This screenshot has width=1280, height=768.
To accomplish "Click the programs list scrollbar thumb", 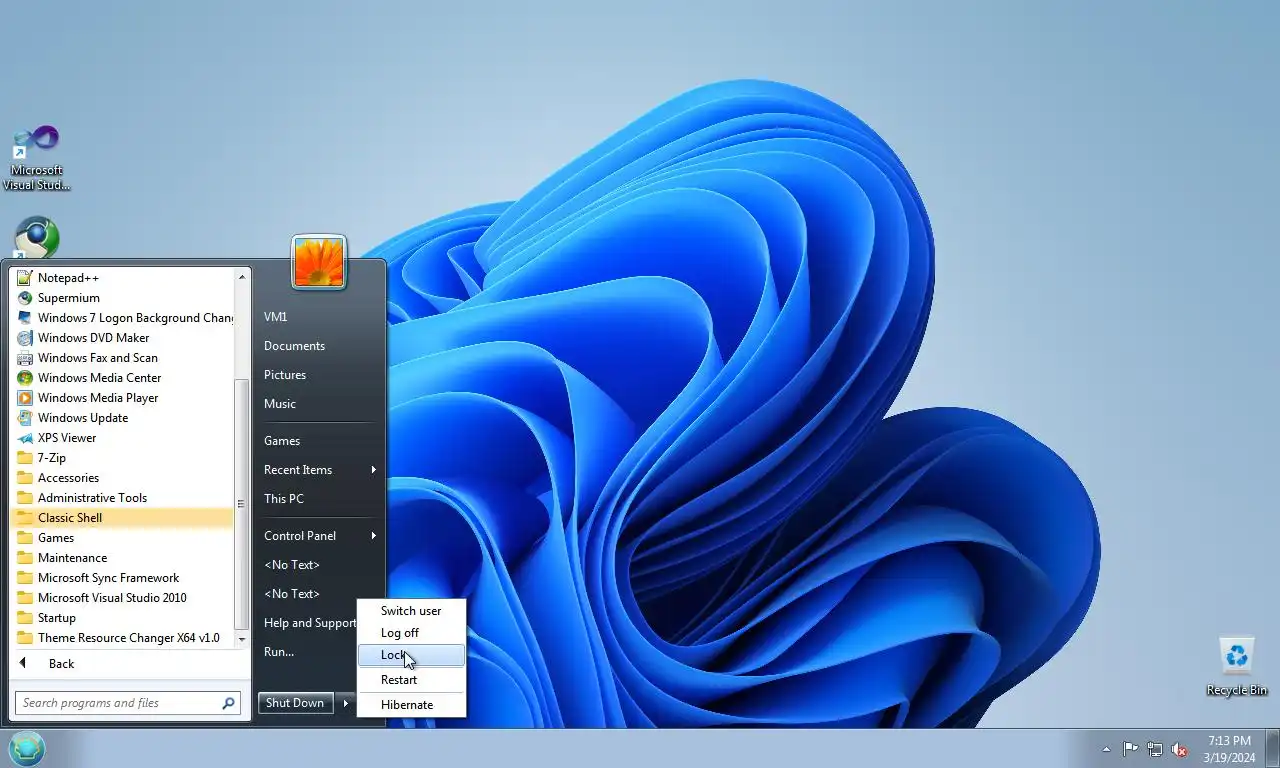I will point(241,504).
